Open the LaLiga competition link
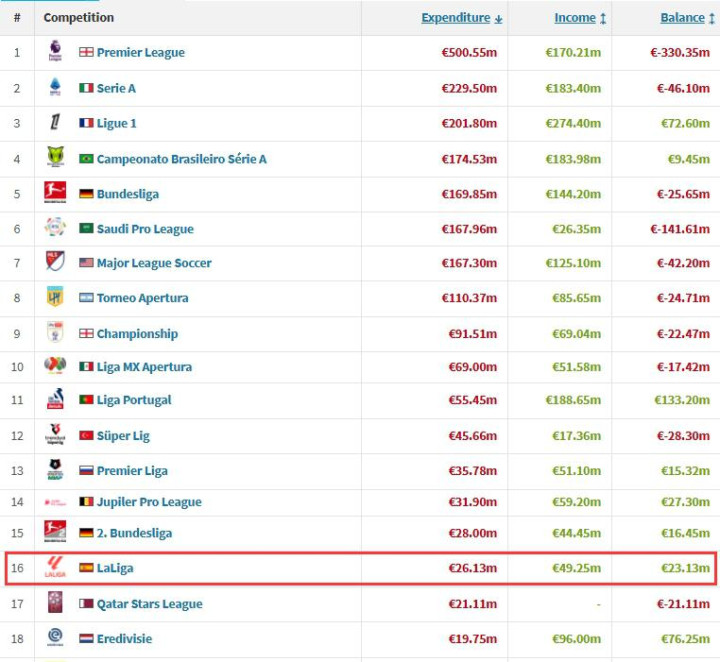Screen dimensions: 720x662 115,568
